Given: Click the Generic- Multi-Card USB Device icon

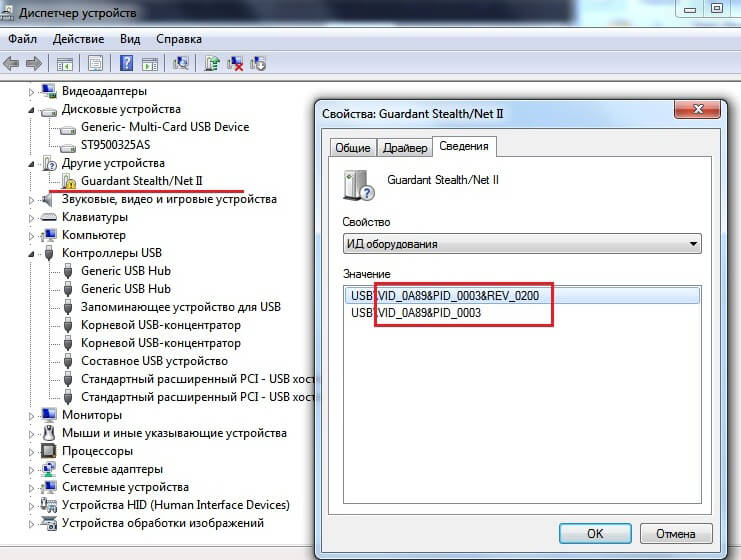Looking at the screenshot, I should click(68, 129).
